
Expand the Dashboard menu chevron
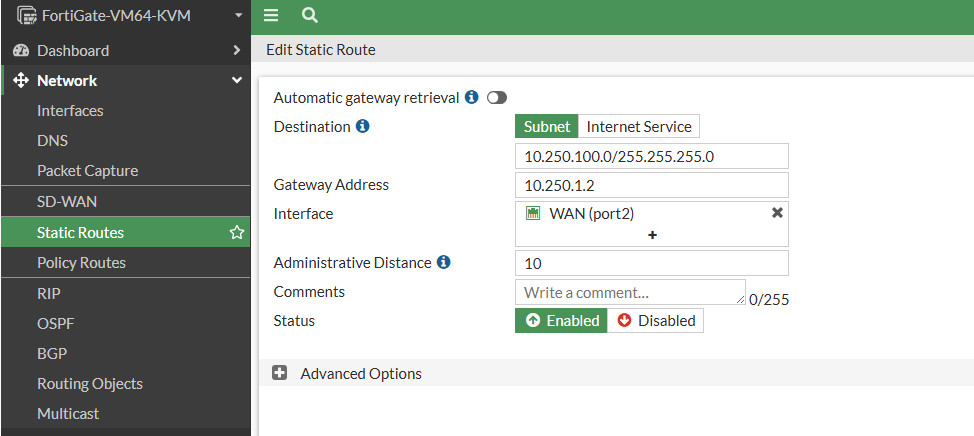point(237,50)
